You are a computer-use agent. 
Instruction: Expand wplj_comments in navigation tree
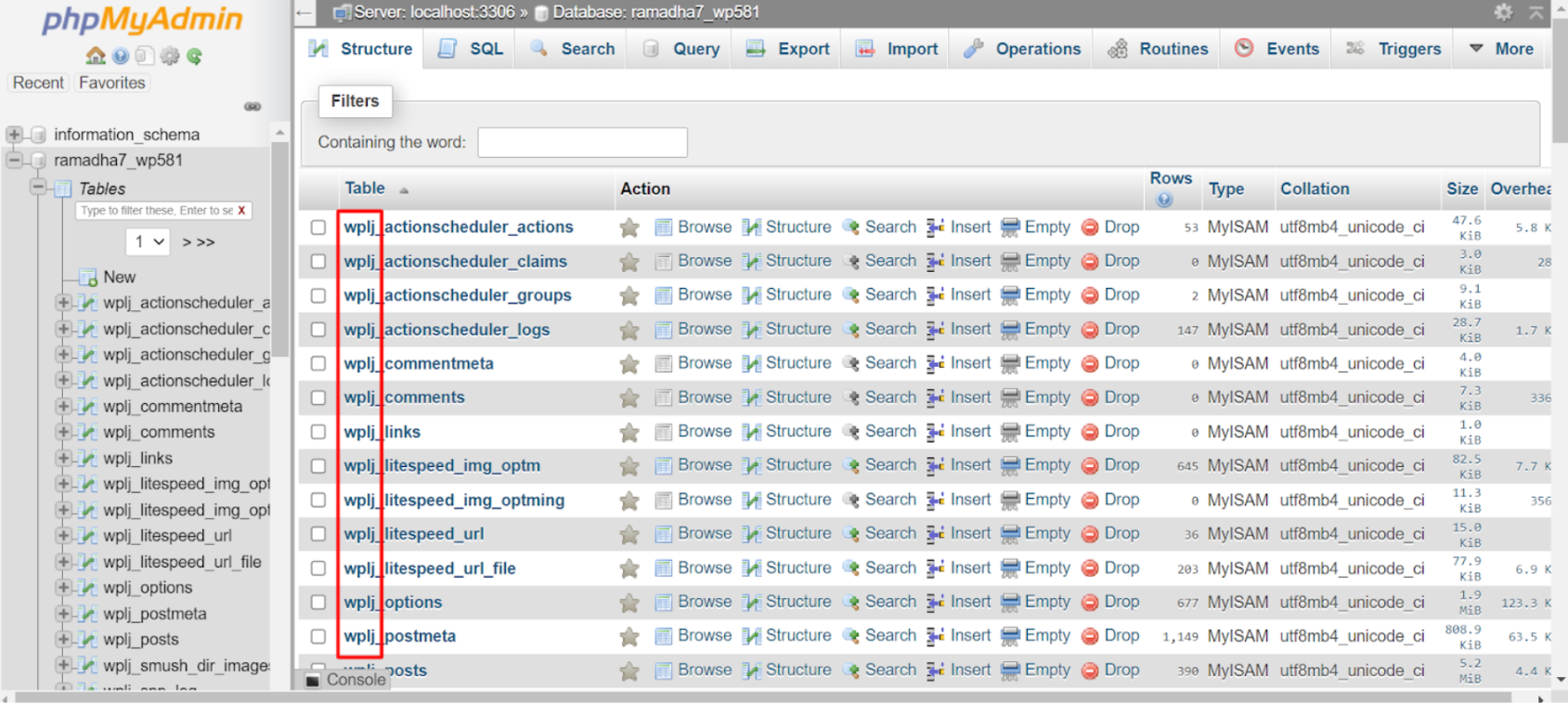click(63, 432)
